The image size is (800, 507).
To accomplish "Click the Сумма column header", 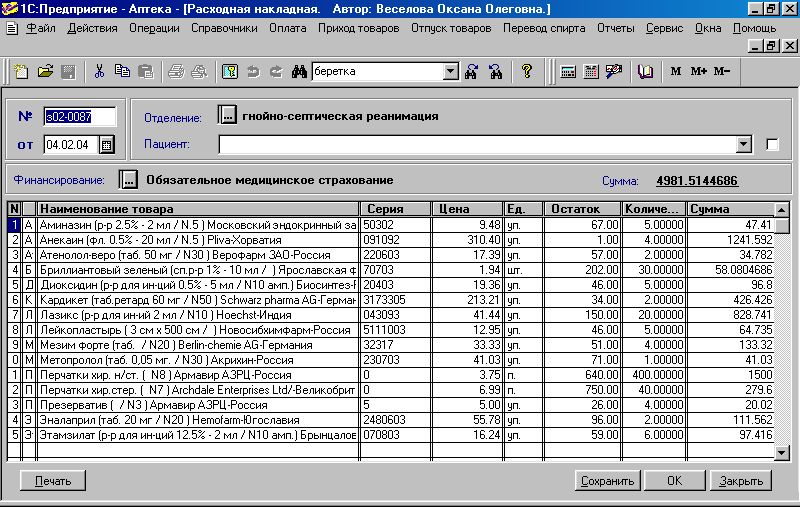I will 731,209.
